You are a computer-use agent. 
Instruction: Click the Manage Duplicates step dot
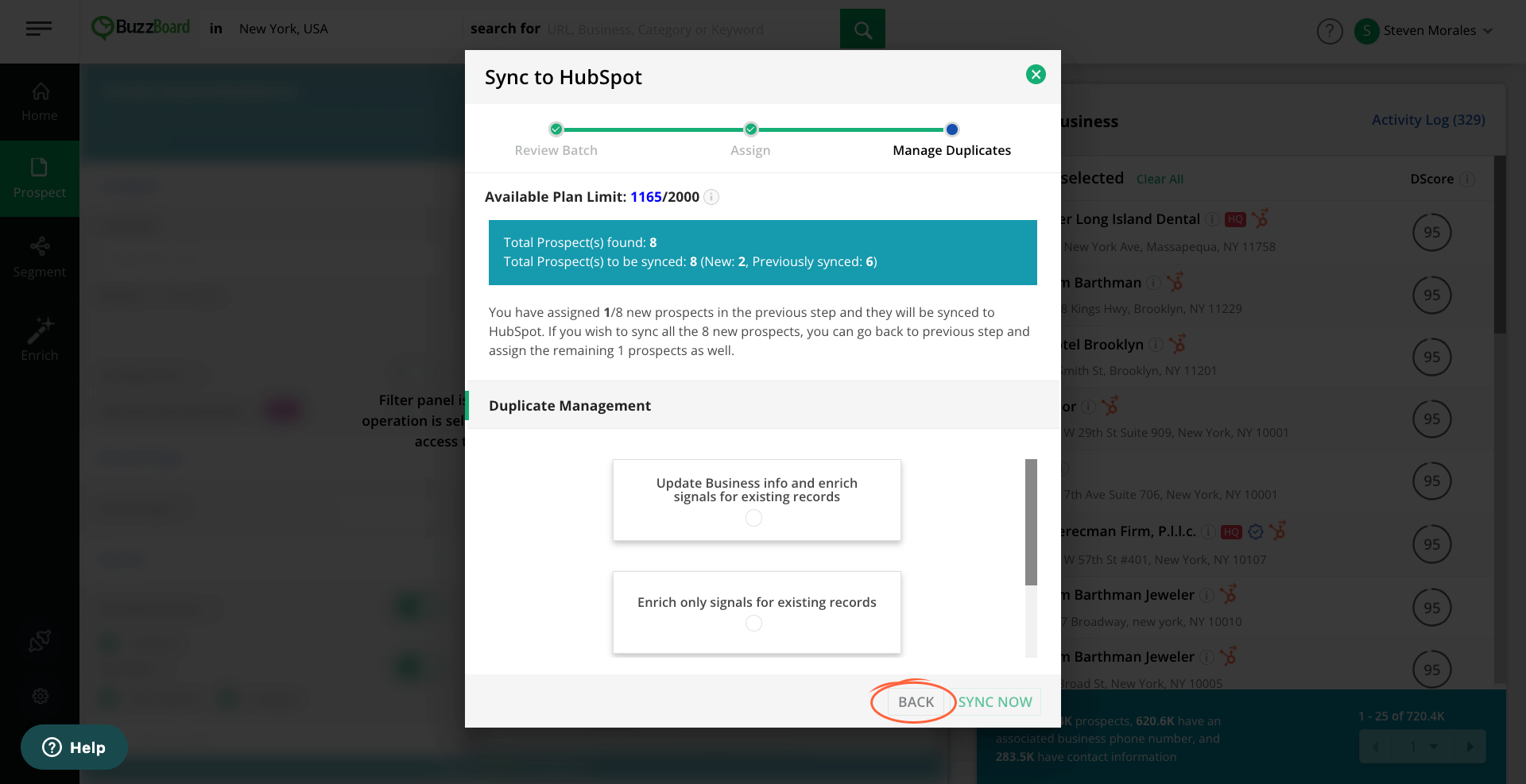pos(952,129)
